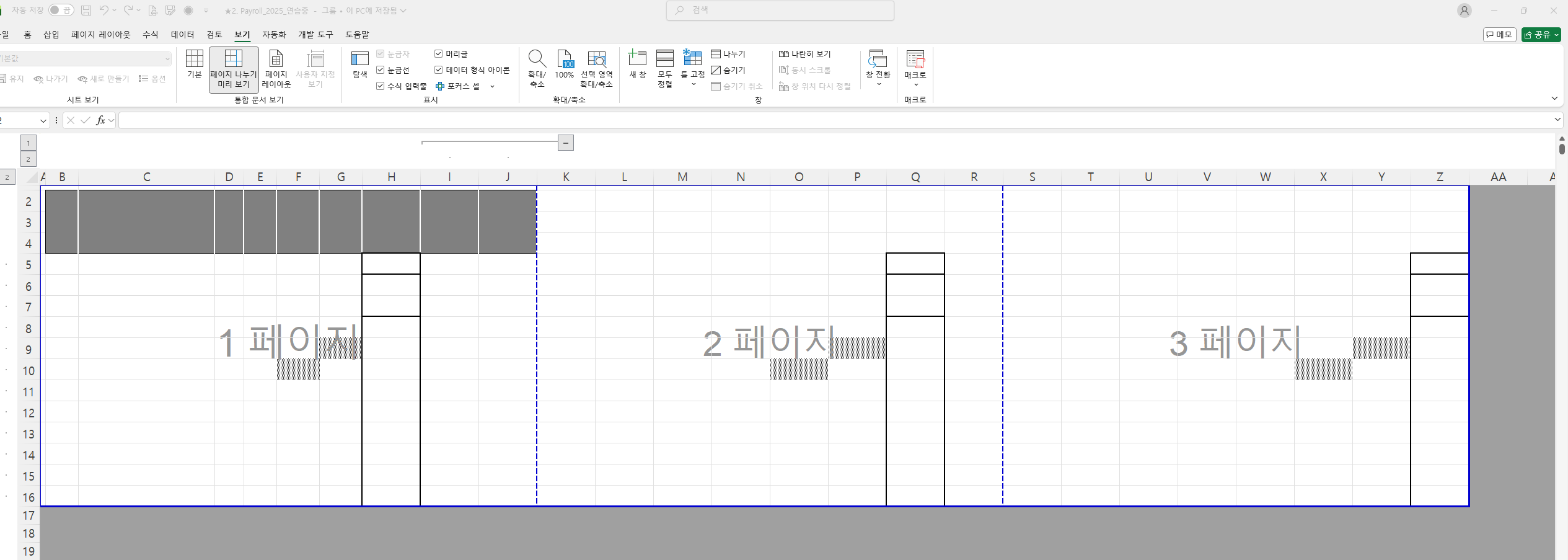Open the Data (데이터) ribbon tab
The image size is (1568, 560).
182,35
